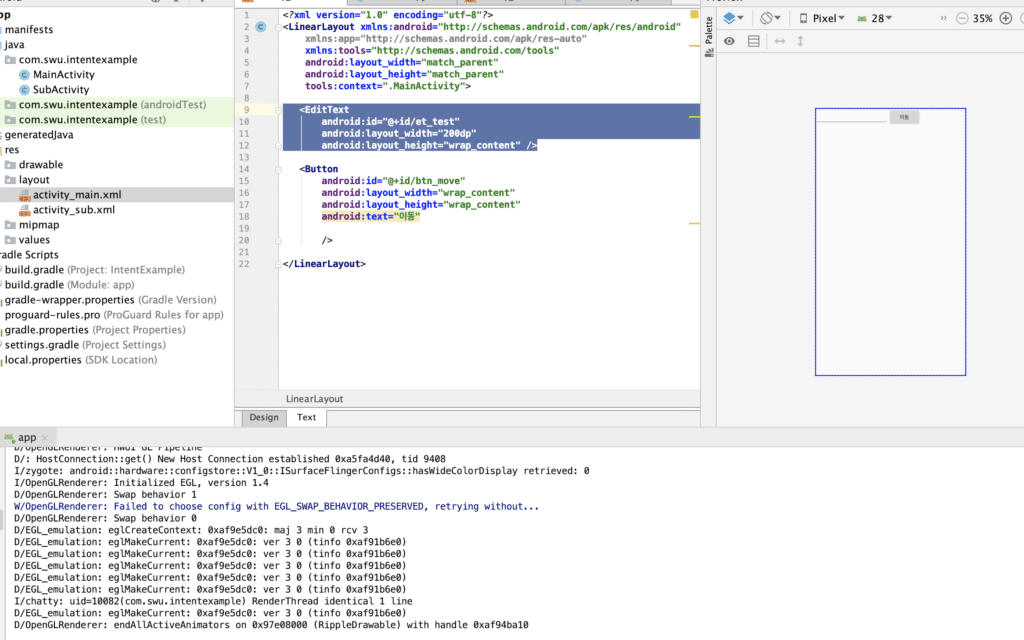Expand the mipmap folder
The height and width of the screenshot is (640, 1024).
point(39,225)
